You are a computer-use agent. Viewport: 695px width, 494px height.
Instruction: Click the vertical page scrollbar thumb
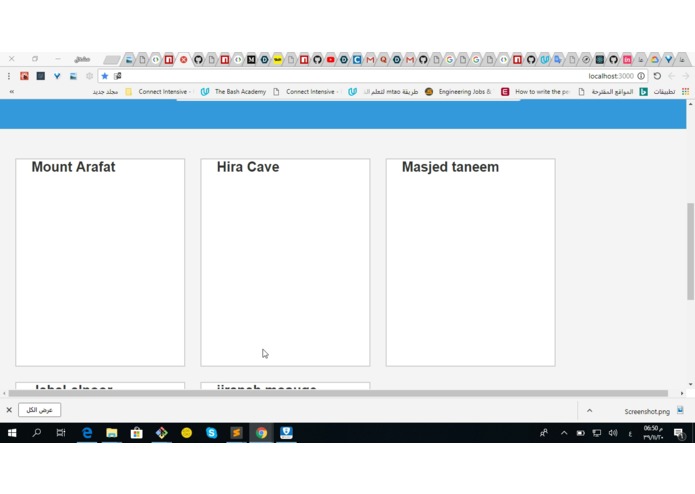click(x=690, y=251)
